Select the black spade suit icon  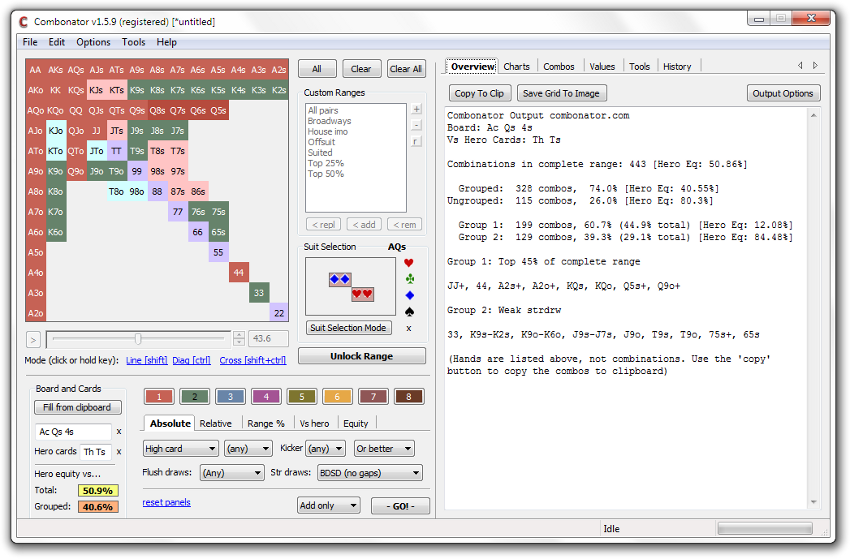[x=408, y=311]
